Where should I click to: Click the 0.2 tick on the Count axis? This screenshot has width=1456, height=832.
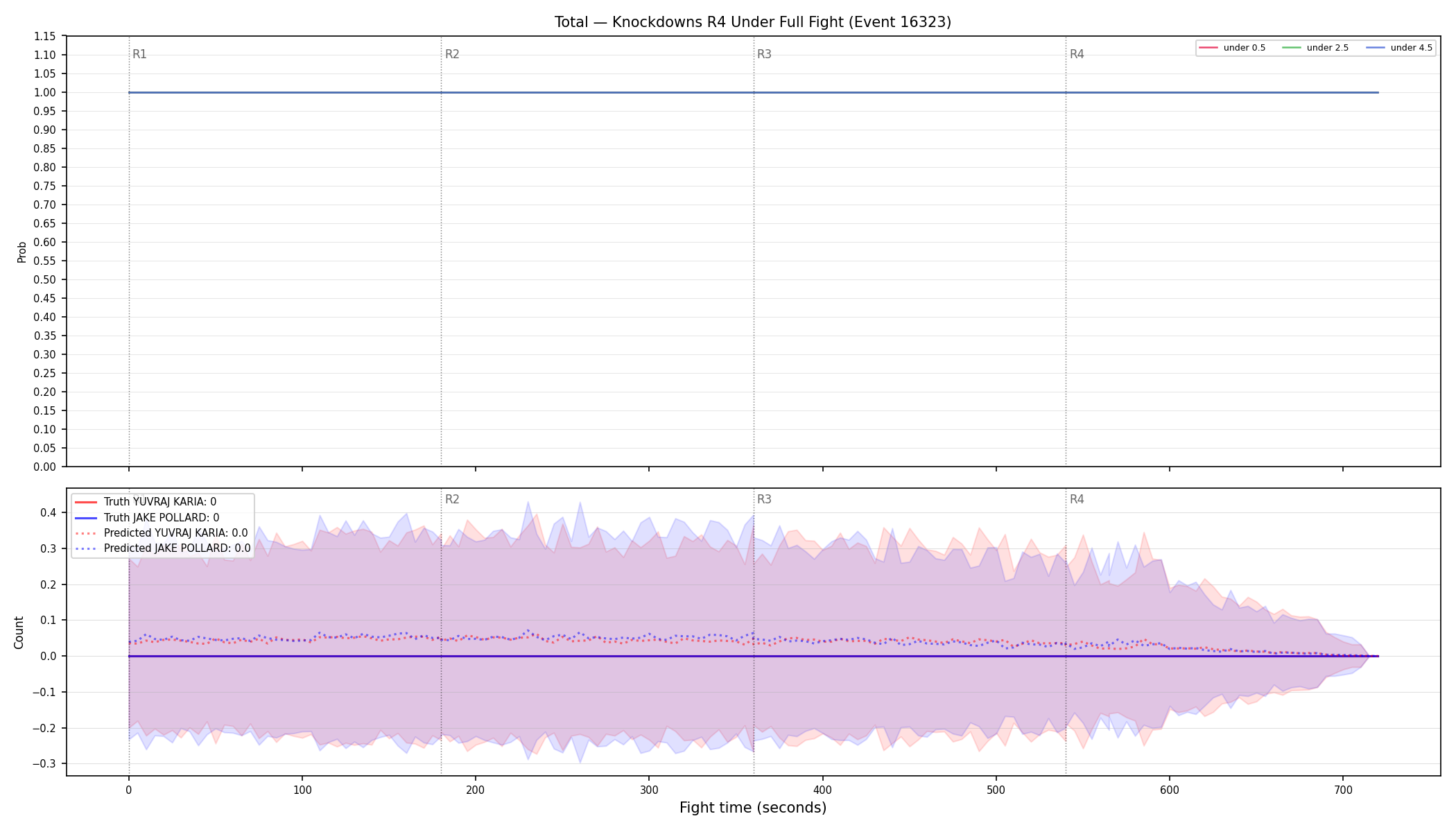click(49, 584)
